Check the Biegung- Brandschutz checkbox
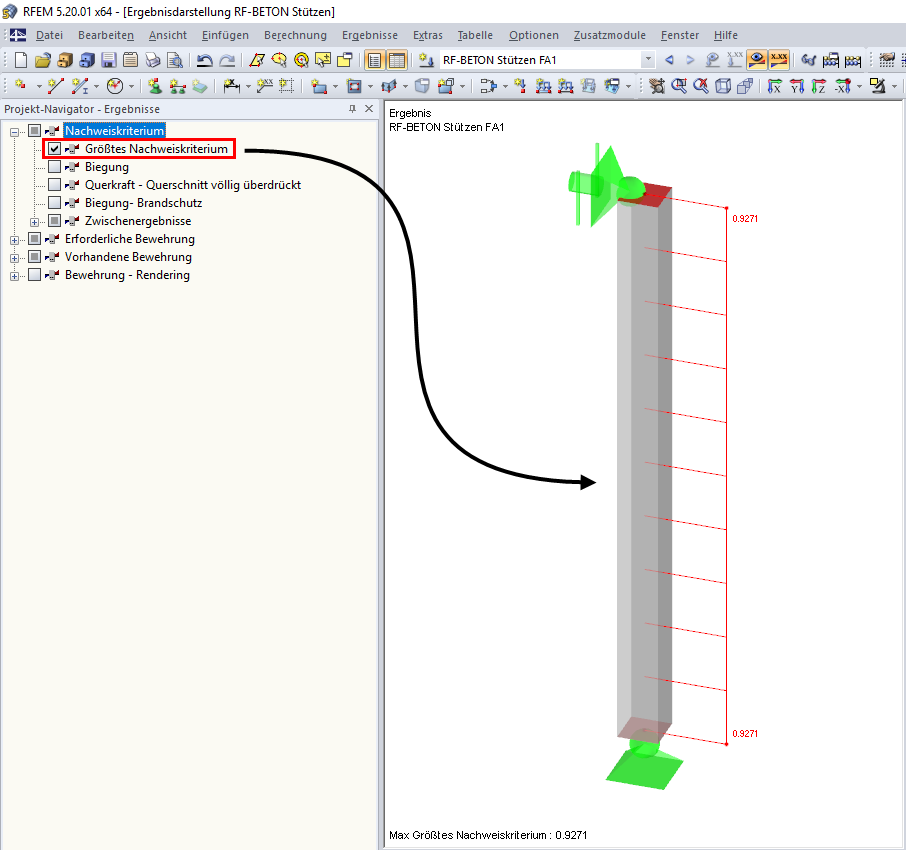This screenshot has width=906, height=850. point(54,203)
